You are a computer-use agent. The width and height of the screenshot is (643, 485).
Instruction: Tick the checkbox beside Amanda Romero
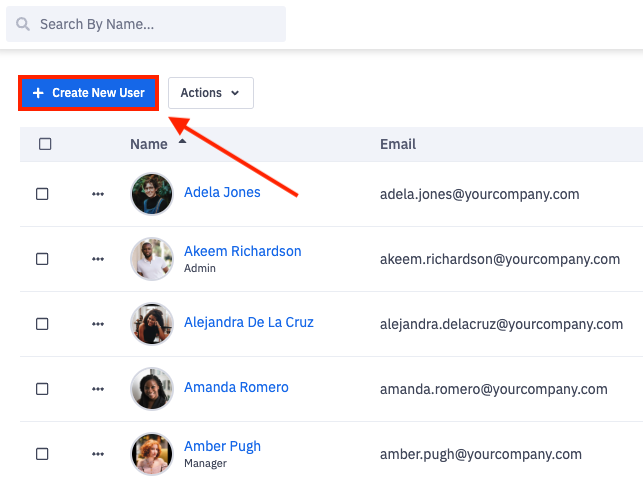tap(42, 389)
